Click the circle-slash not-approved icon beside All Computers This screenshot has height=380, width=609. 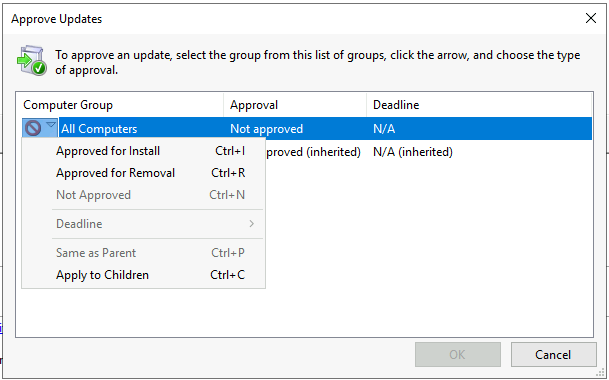tap(33, 128)
